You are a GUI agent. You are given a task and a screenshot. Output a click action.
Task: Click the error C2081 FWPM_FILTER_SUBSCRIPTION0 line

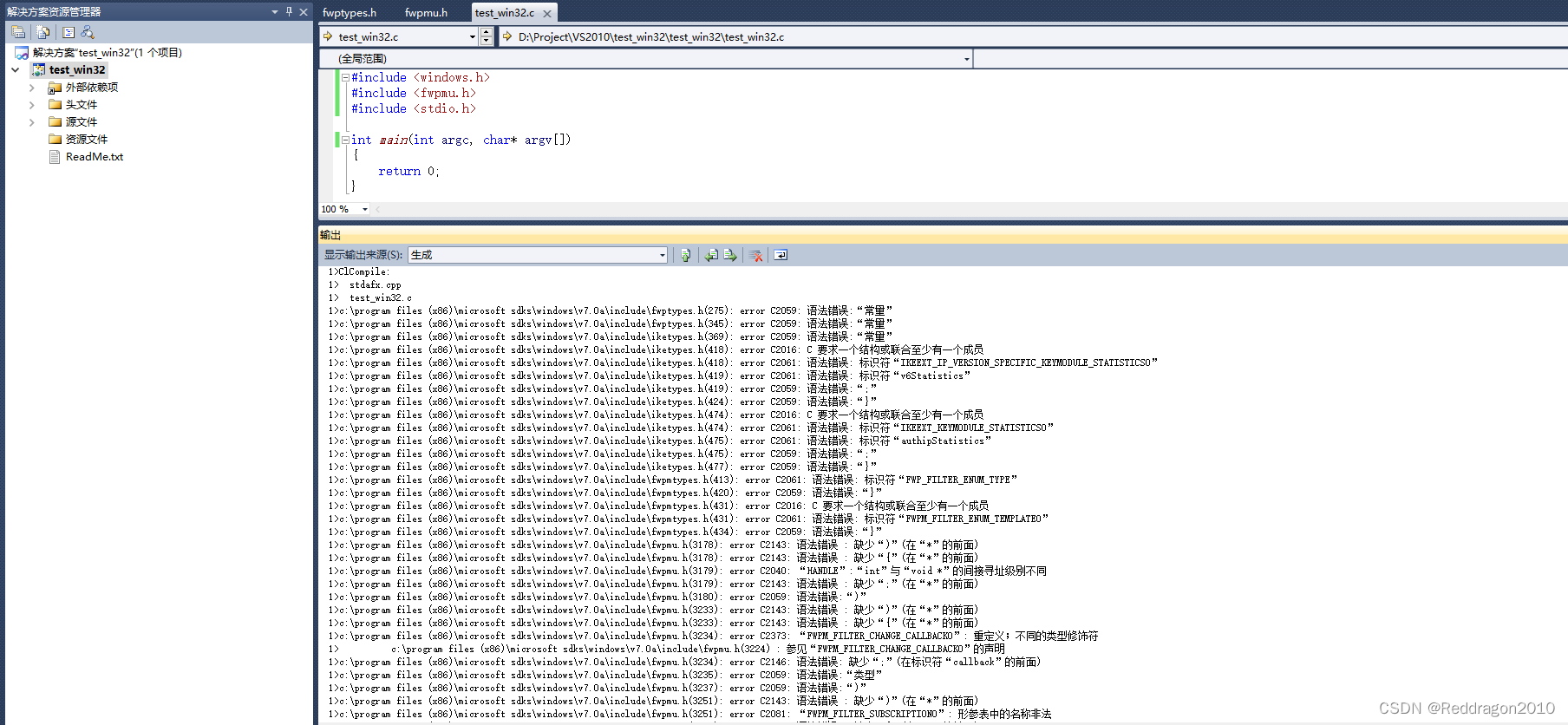click(x=690, y=714)
